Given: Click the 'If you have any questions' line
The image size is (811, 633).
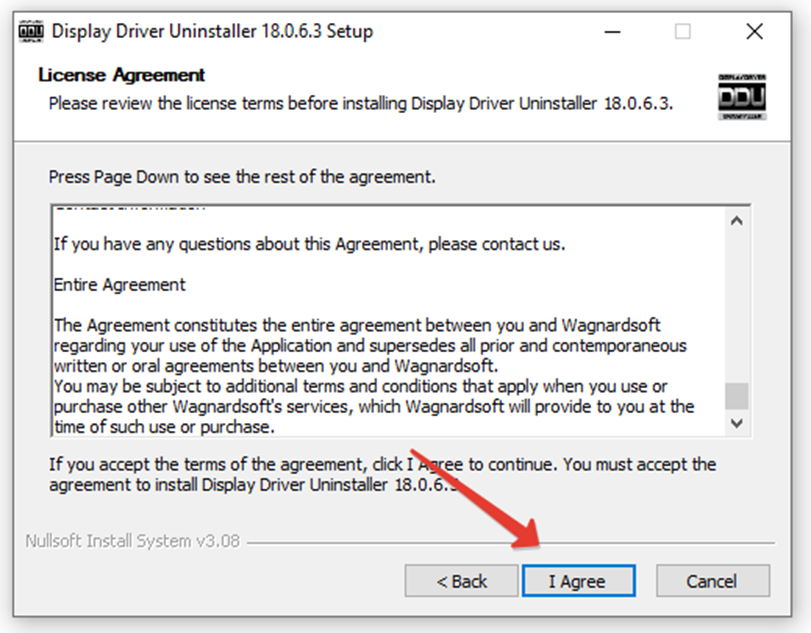Looking at the screenshot, I should (309, 244).
